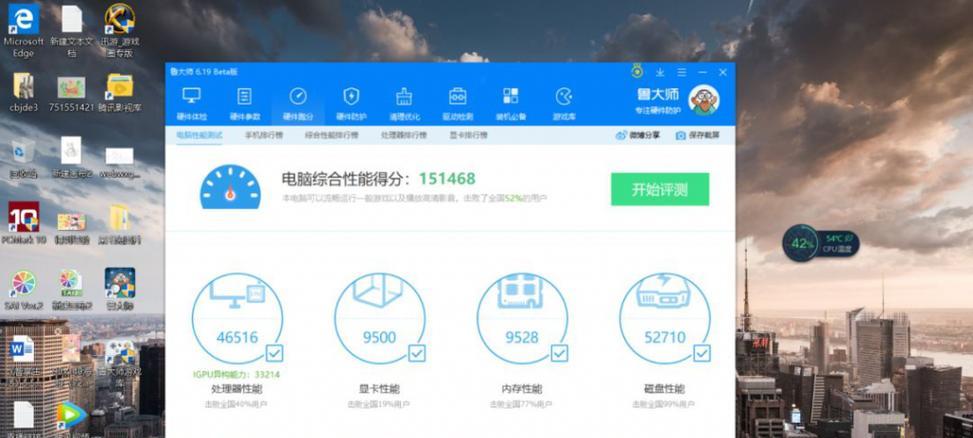
Task: Click the download arrow icon in title bar
Action: (660, 73)
